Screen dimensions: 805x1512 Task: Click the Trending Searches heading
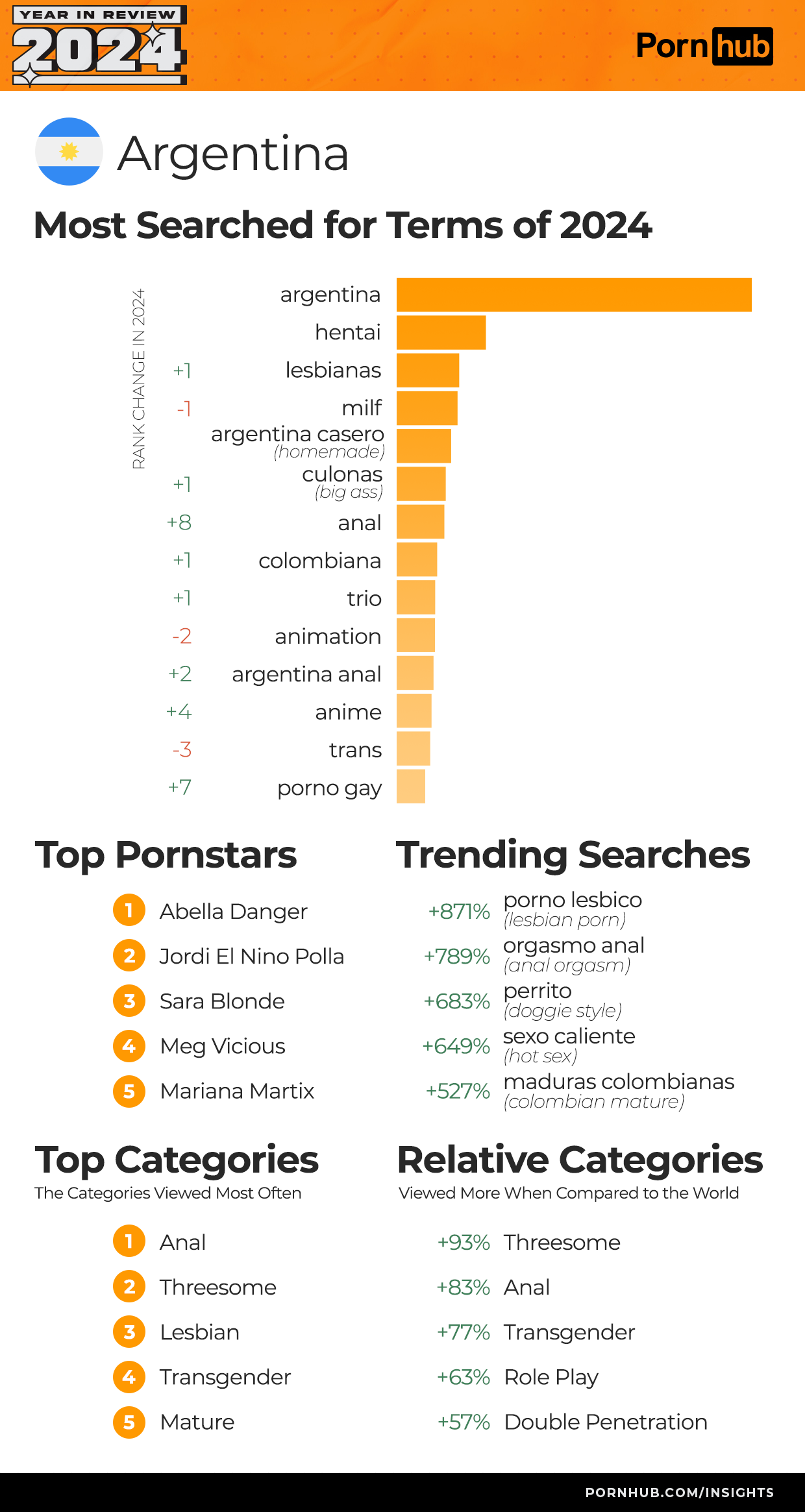(573, 855)
